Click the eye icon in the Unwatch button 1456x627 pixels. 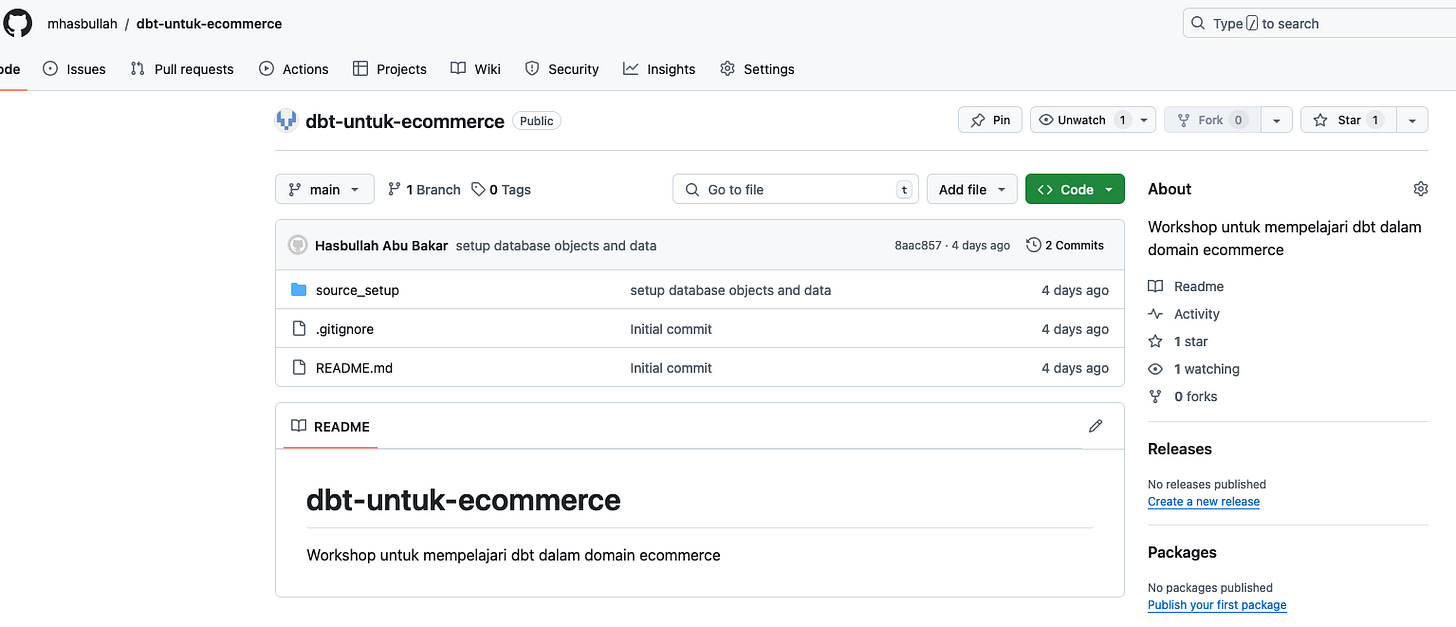(1046, 120)
